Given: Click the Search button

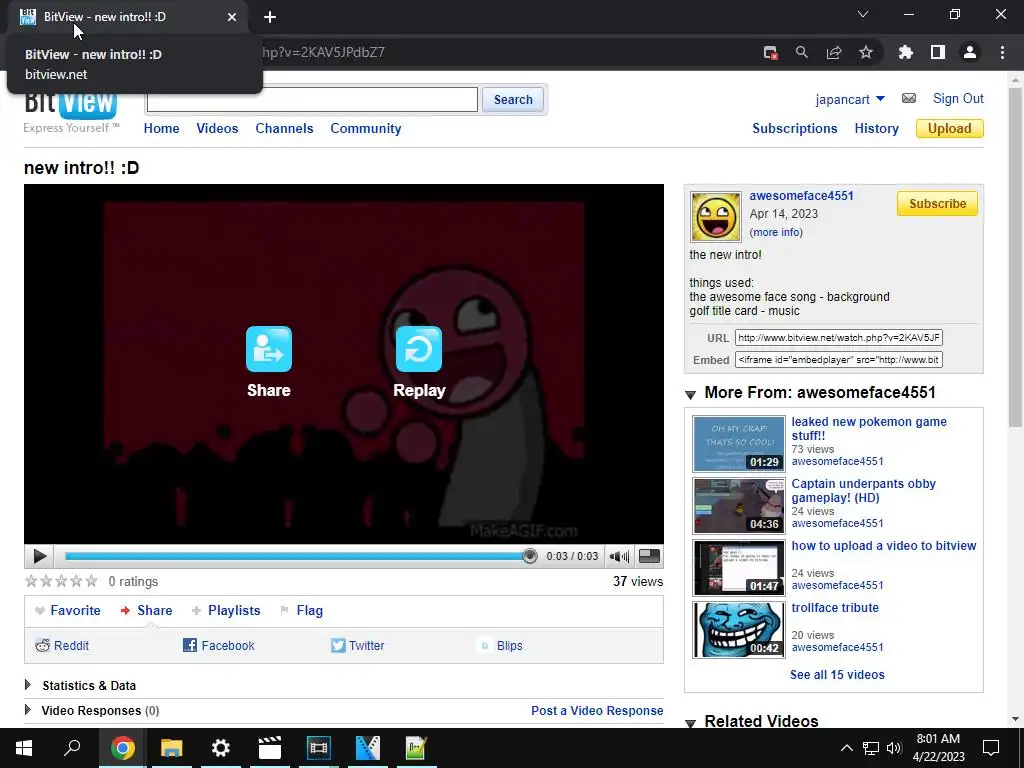Looking at the screenshot, I should point(513,100).
